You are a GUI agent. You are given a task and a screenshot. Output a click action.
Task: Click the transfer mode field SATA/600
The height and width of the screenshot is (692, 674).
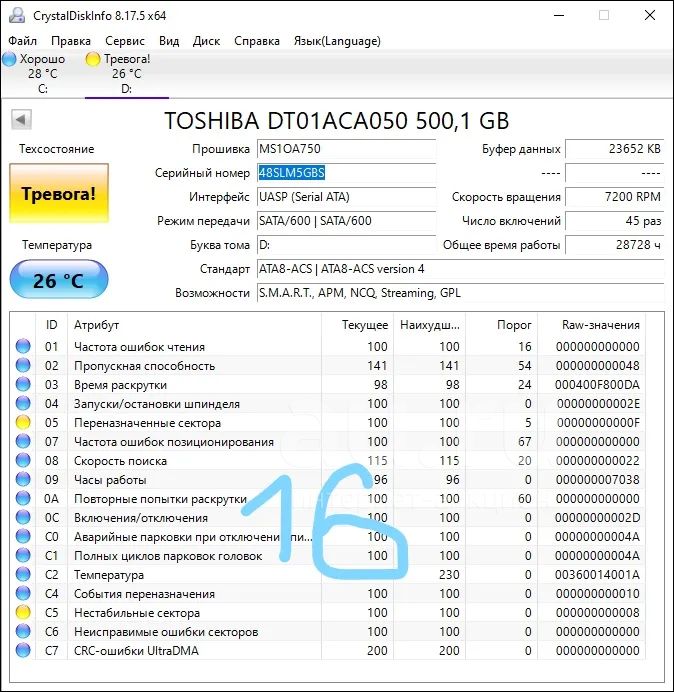click(x=346, y=220)
